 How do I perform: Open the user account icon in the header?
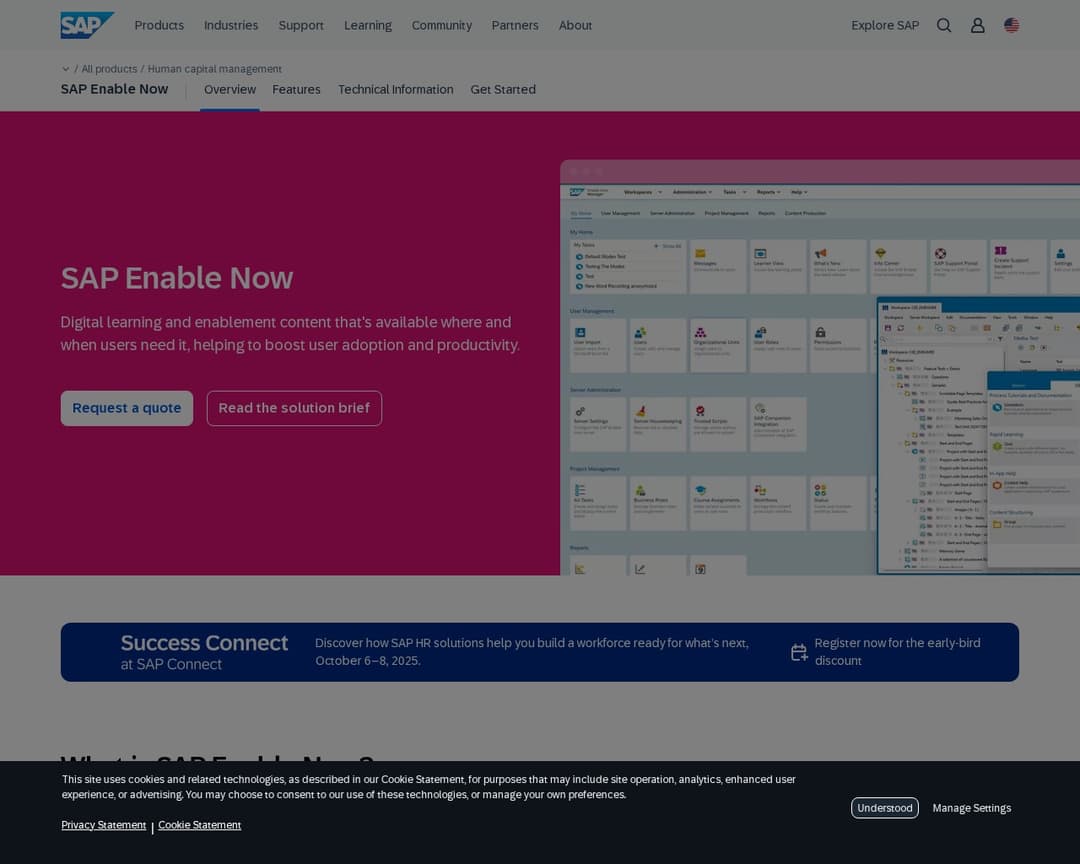[x=978, y=25]
